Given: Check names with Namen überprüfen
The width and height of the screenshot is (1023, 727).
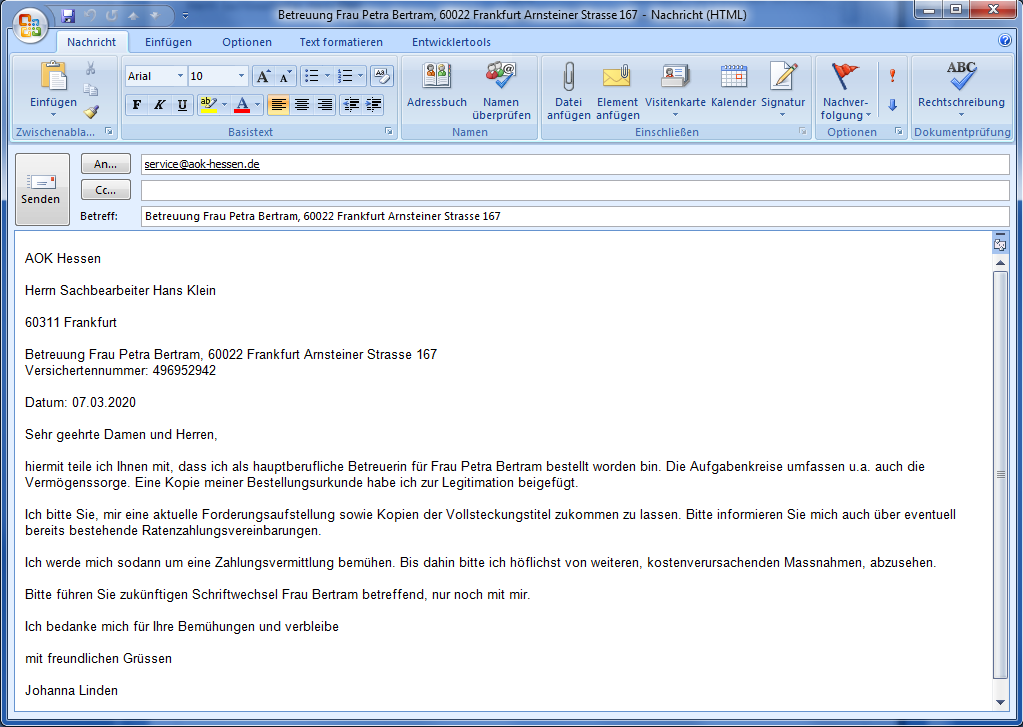Looking at the screenshot, I should (501, 91).
